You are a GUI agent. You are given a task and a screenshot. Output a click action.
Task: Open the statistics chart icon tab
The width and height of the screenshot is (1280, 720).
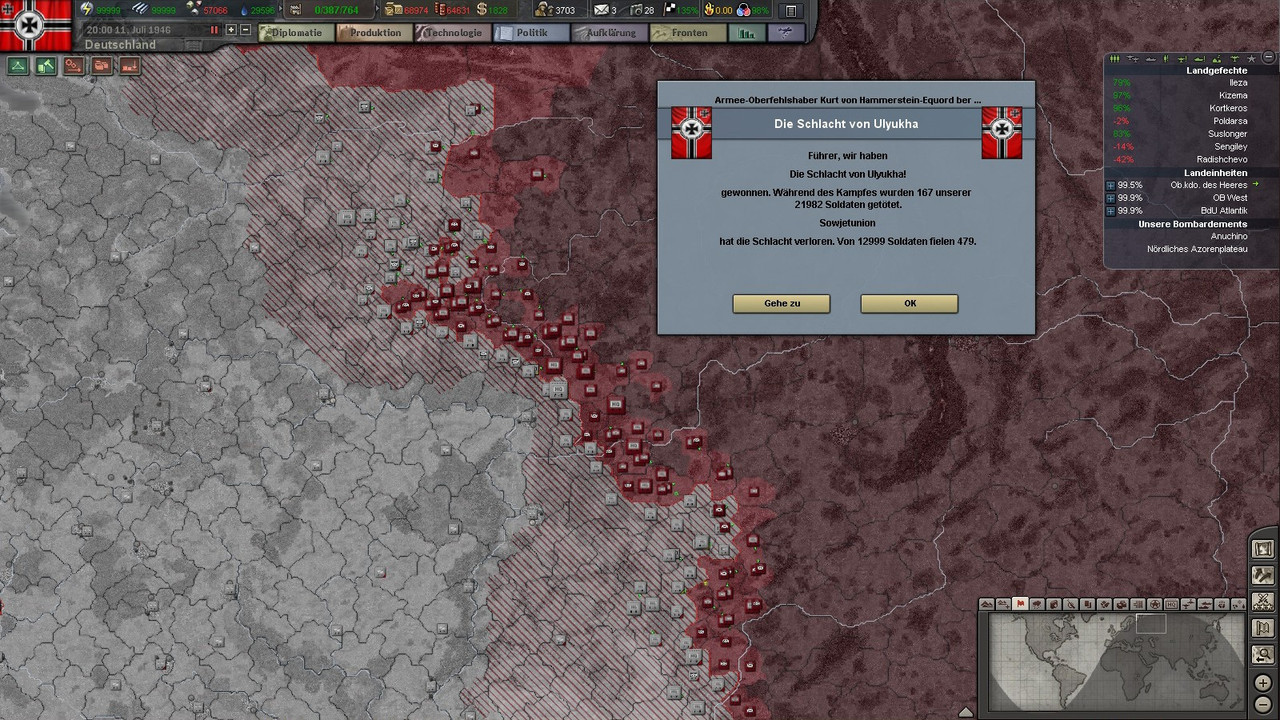pos(746,32)
